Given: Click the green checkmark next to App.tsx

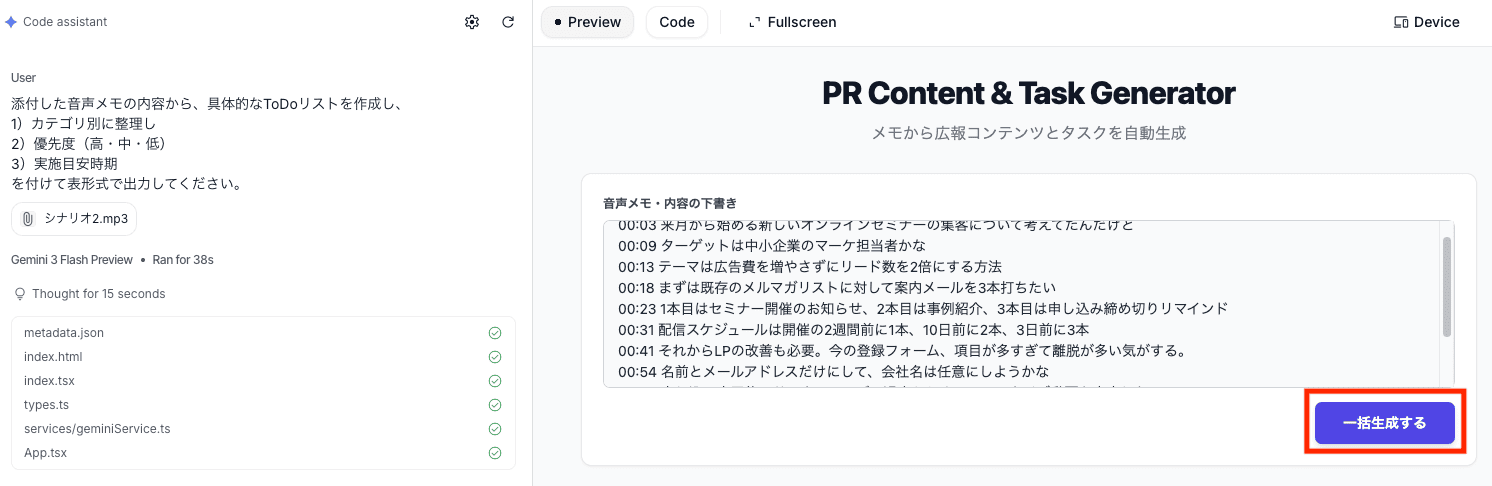Looking at the screenshot, I should (495, 453).
